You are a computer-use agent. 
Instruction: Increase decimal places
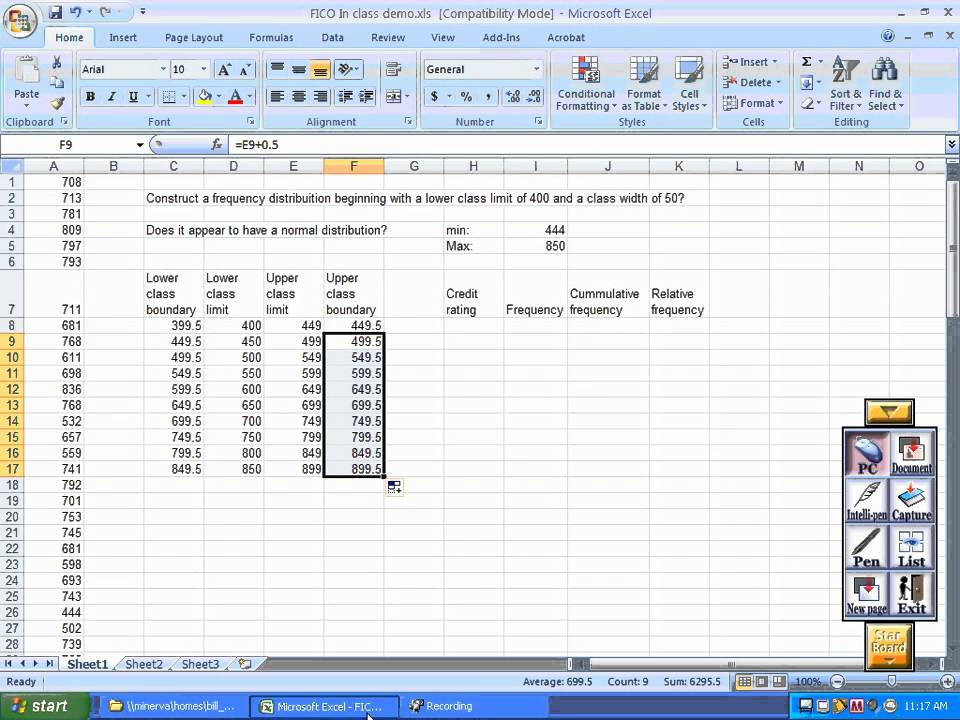pos(513,97)
